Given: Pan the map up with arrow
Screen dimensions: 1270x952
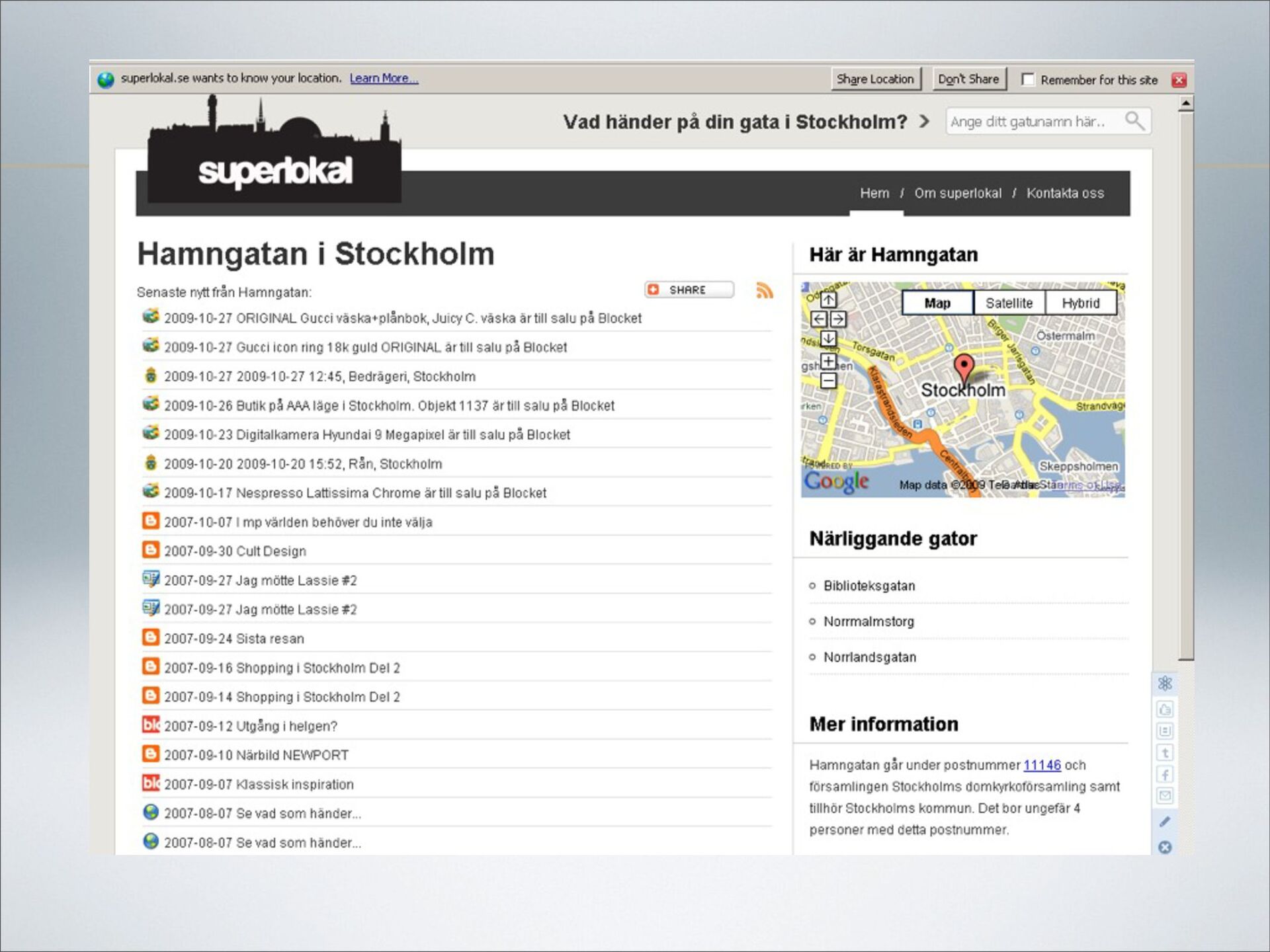Looking at the screenshot, I should tap(828, 299).
